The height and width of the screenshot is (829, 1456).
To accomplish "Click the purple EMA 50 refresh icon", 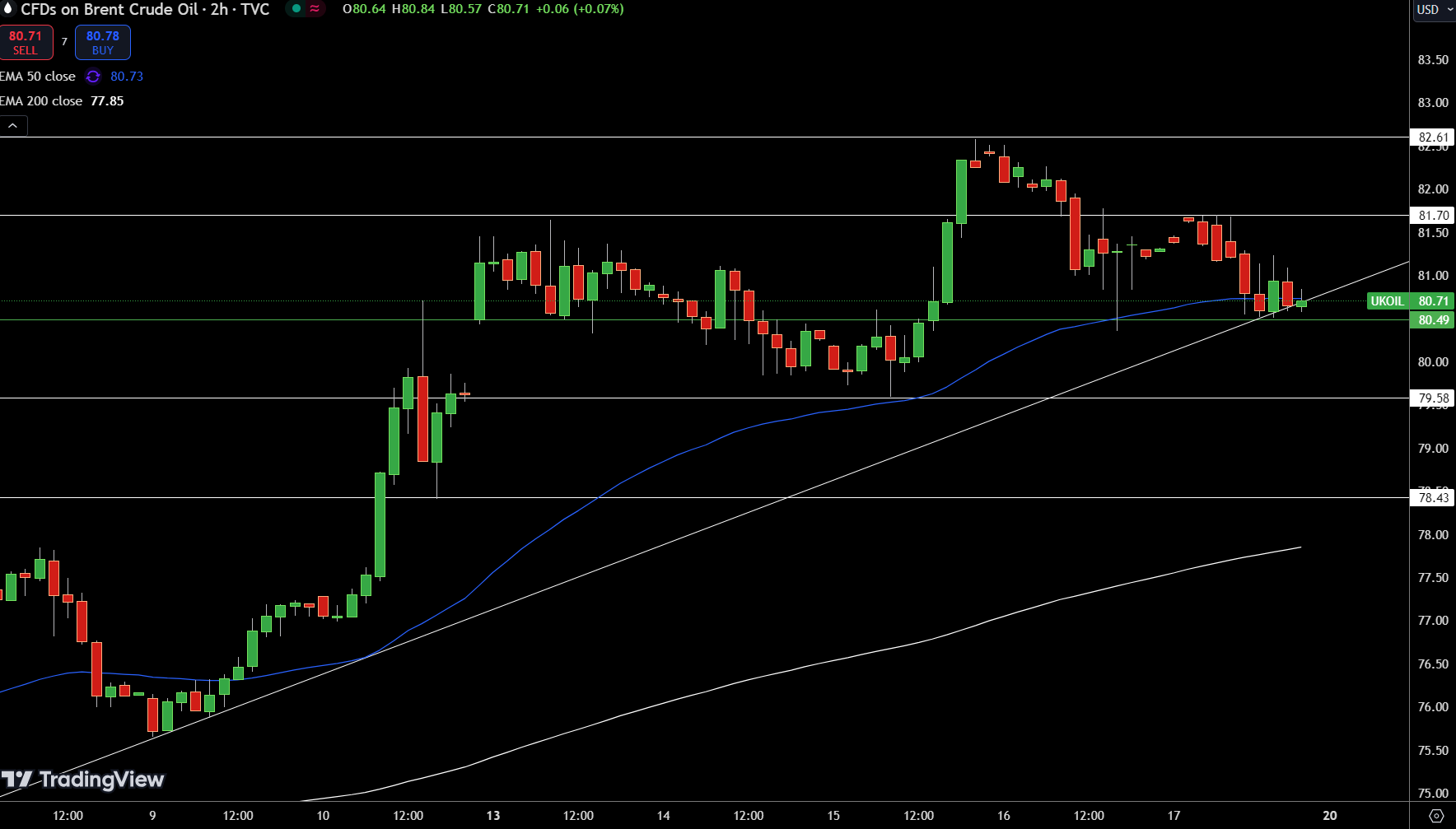I will tap(93, 77).
